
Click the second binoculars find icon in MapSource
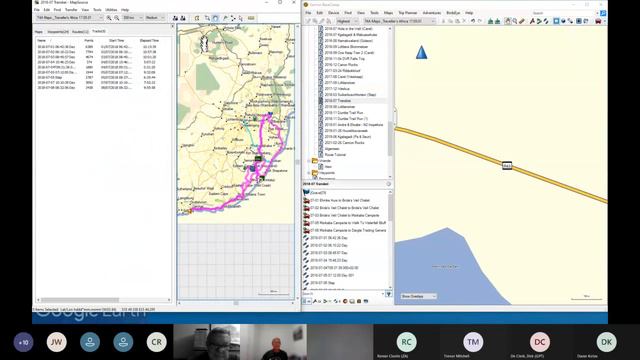coord(183,18)
